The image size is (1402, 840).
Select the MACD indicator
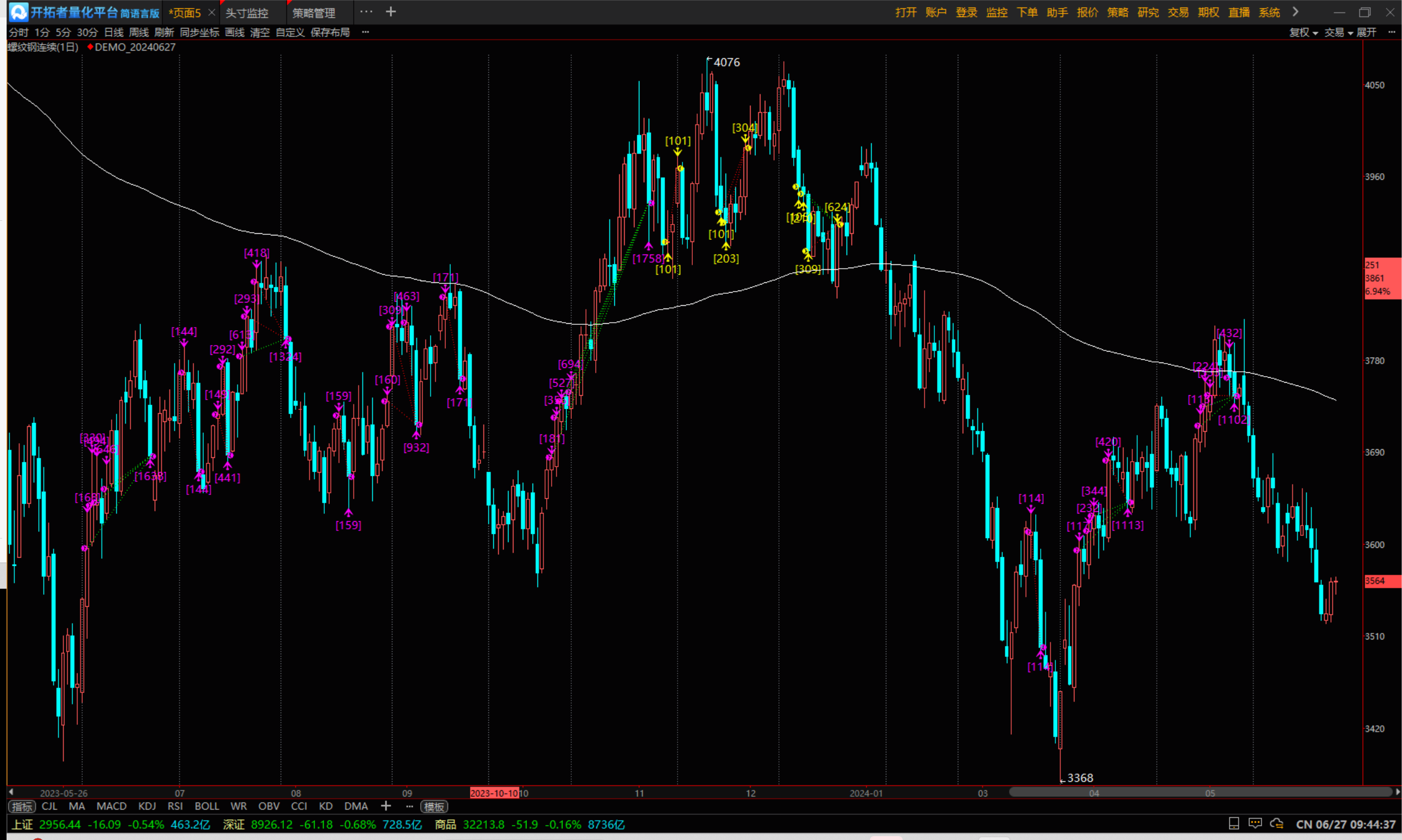[112, 806]
